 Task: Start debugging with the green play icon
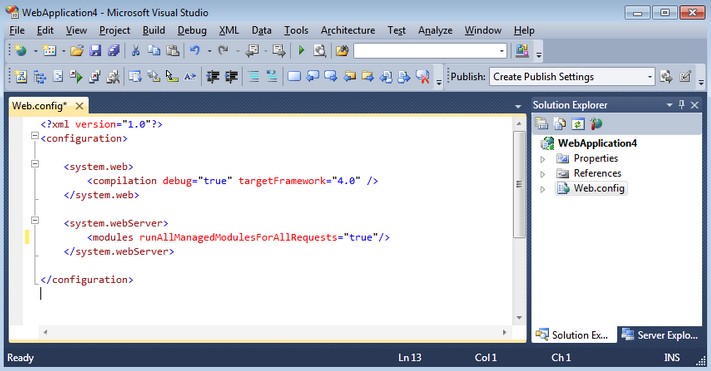click(301, 50)
